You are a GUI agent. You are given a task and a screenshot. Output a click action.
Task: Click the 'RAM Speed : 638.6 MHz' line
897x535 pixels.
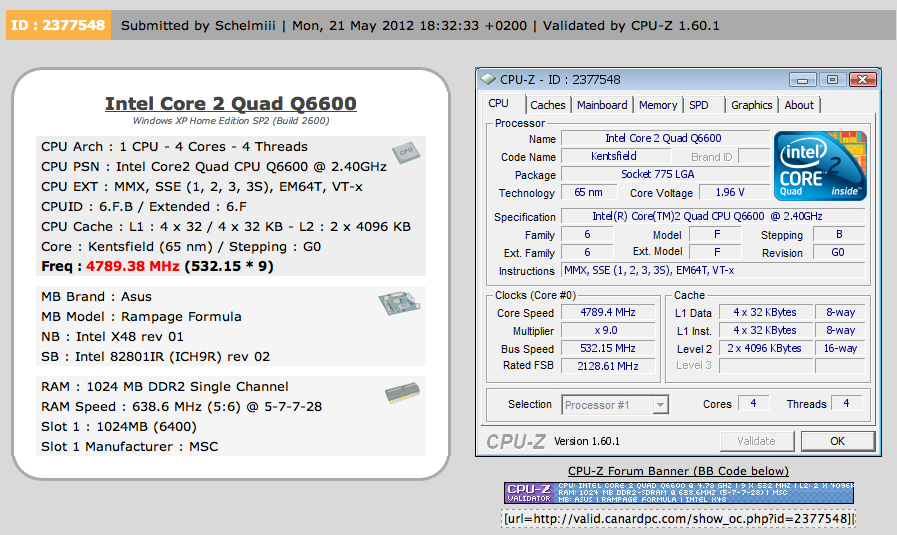click(x=181, y=406)
